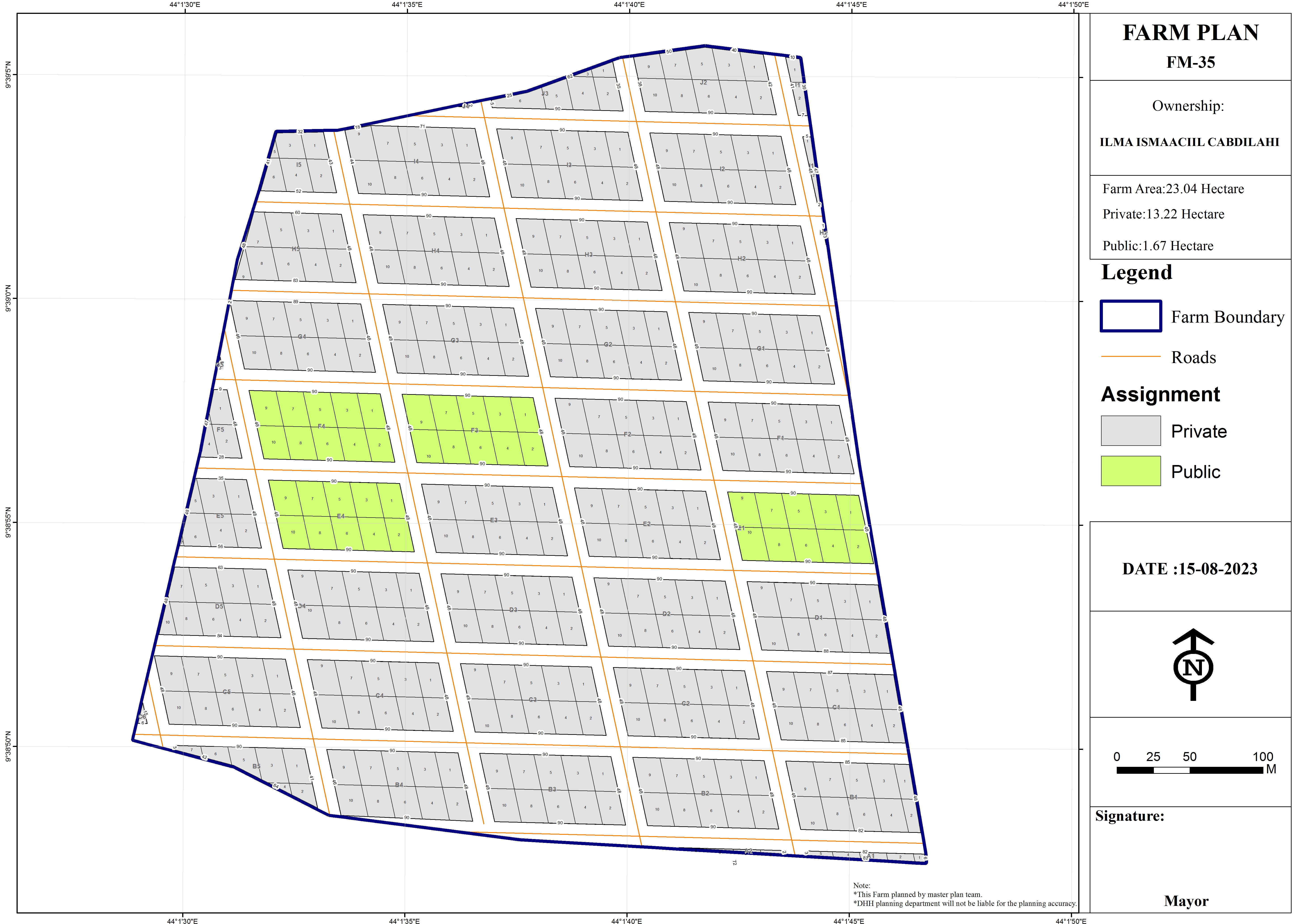The image size is (1307, 924).
Task: Select 'DATE :15-08-2023' text
Action: coord(1189,569)
